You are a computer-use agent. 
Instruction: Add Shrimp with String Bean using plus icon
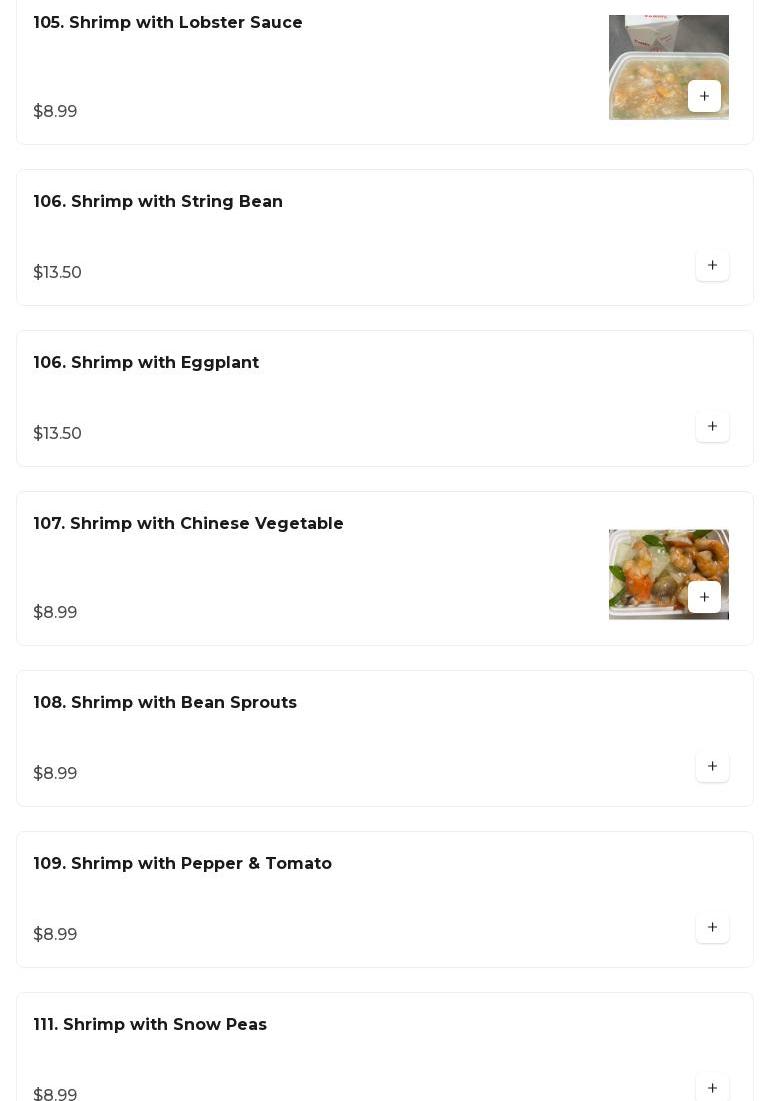(712, 265)
